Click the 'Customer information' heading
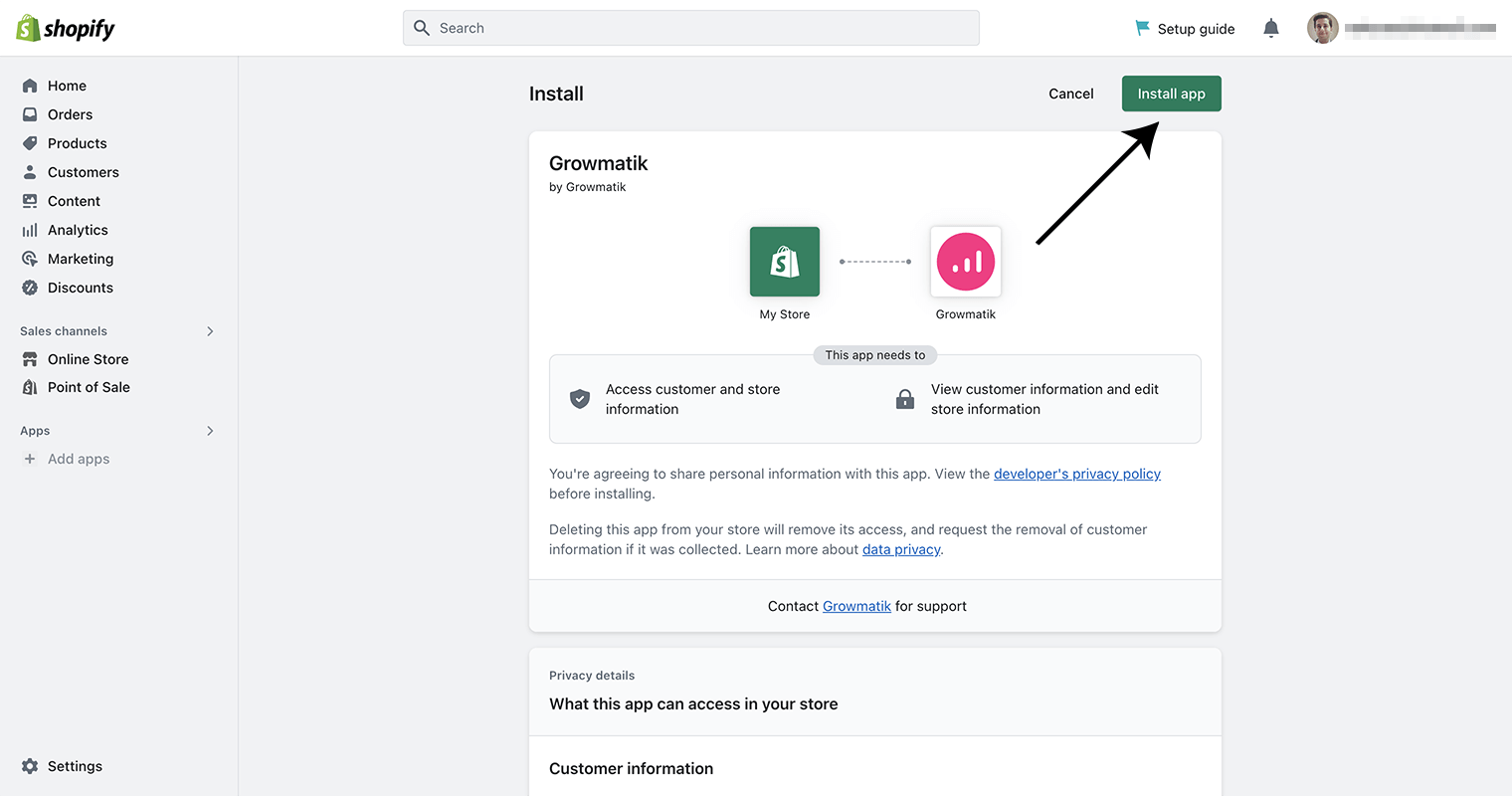The height and width of the screenshot is (796, 1512). [631, 768]
